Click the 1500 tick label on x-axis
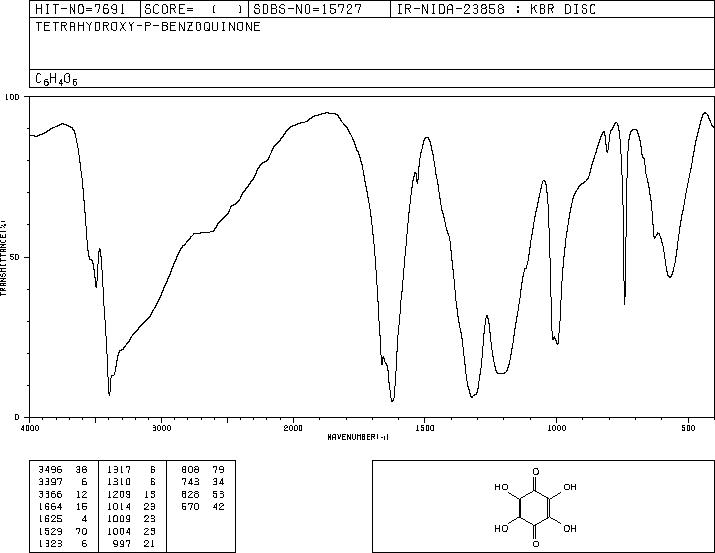The image size is (715, 553). pos(425,428)
